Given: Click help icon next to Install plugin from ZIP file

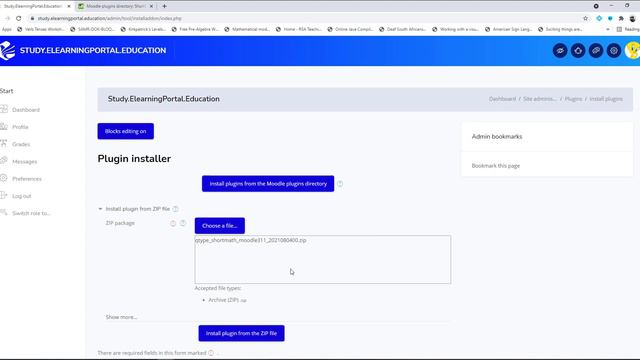Looking at the screenshot, I should click(x=176, y=209).
